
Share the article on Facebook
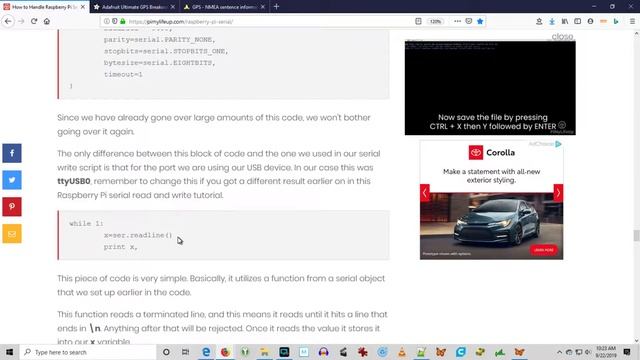12,153
